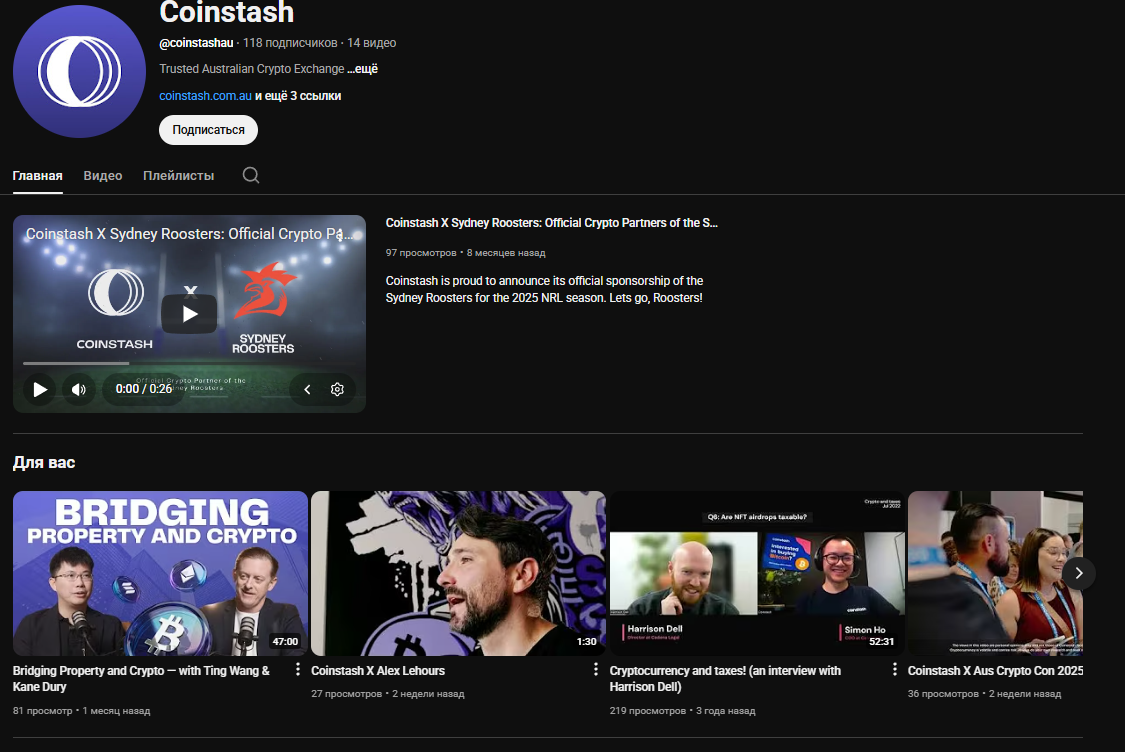Open options menu for Bridging Property video
Screen dimensions: 1125x752
(297, 669)
